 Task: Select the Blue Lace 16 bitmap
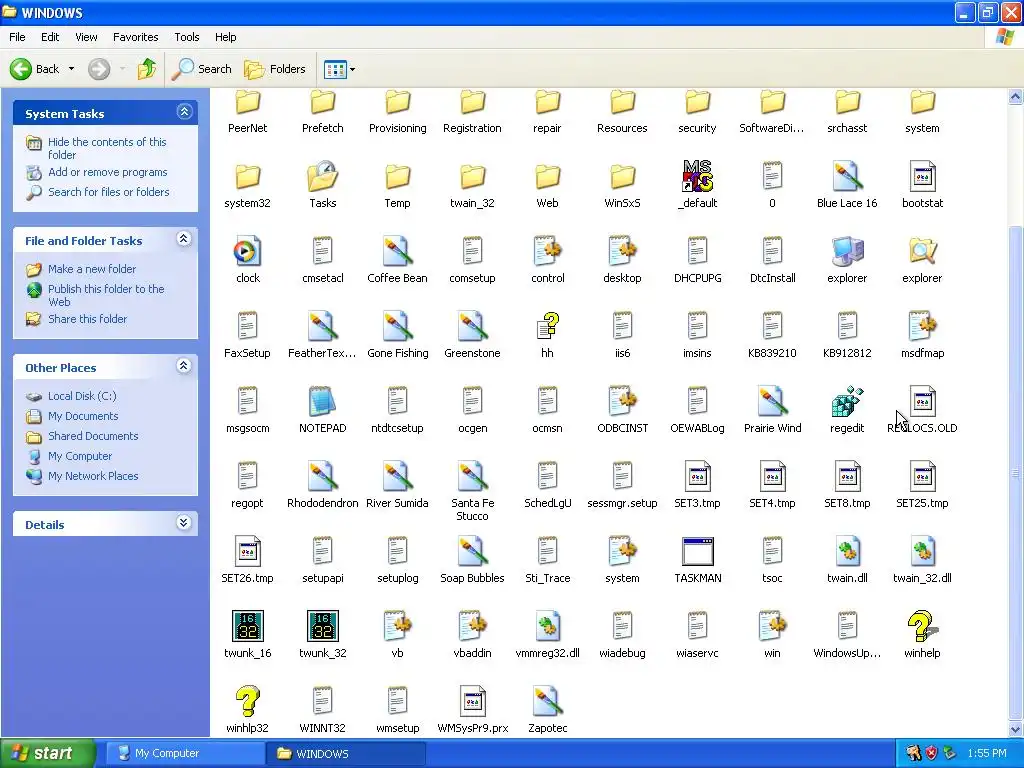(x=847, y=176)
